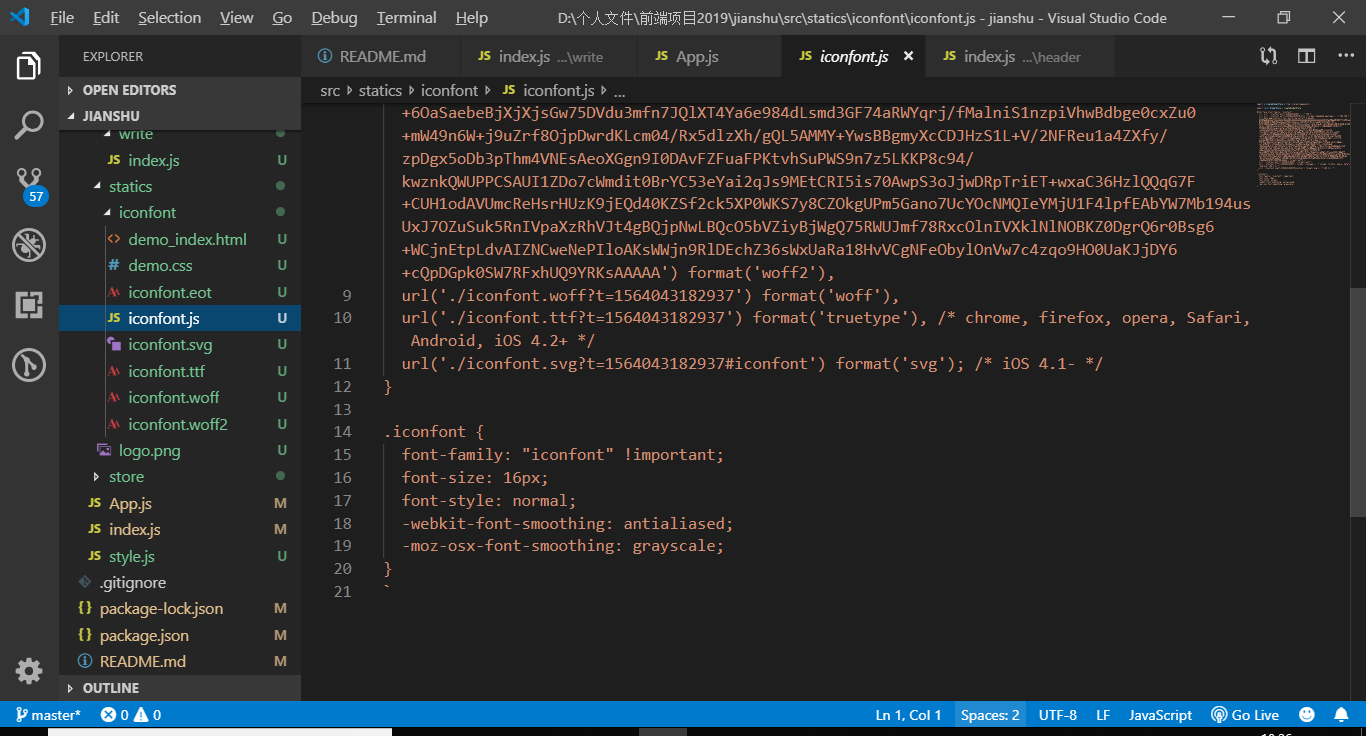Click the master branch in status bar
Screen dimensions: 1366x736
tap(47, 715)
